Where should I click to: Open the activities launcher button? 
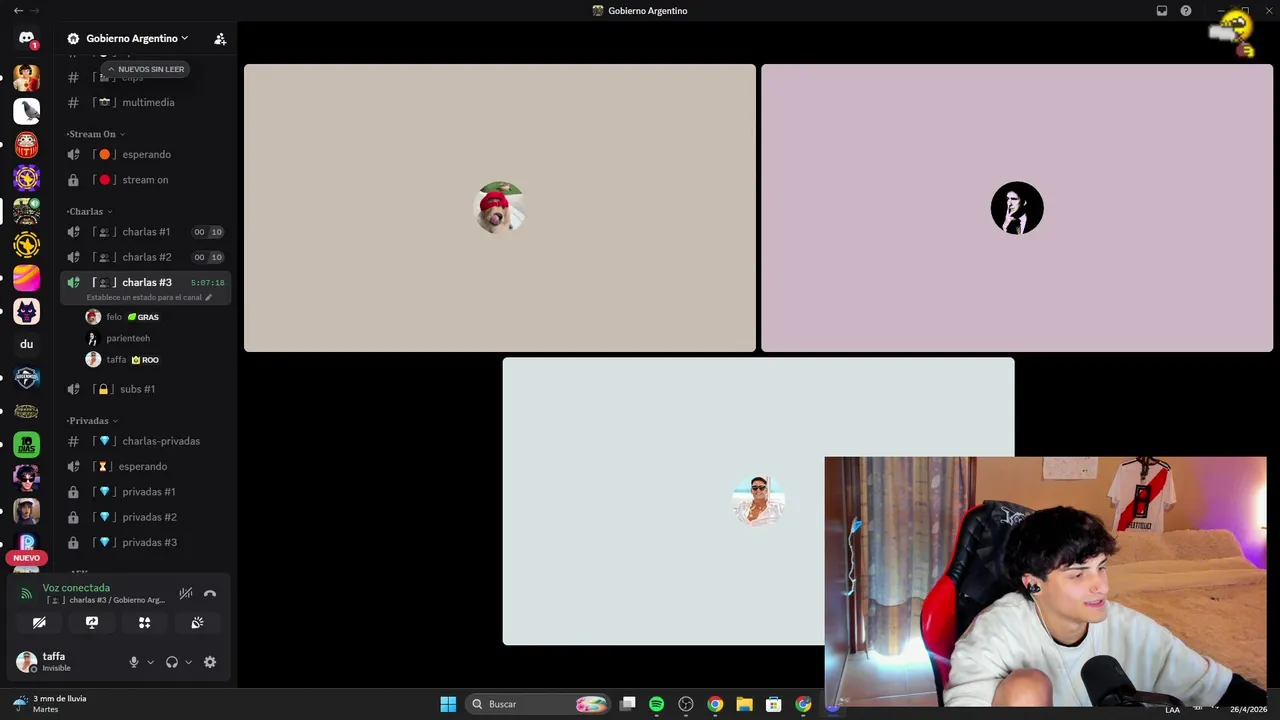pos(144,622)
